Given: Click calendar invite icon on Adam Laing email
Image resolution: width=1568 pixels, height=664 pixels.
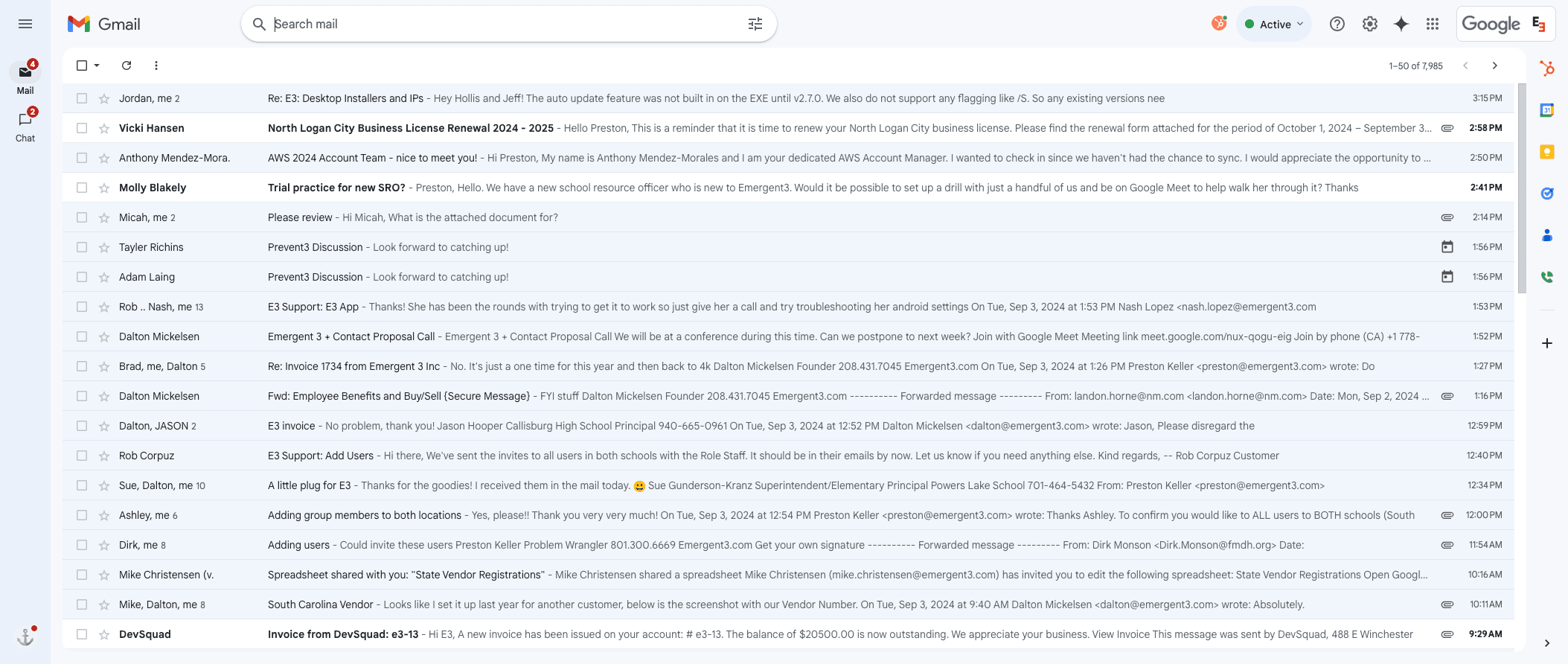Looking at the screenshot, I should [1447, 277].
